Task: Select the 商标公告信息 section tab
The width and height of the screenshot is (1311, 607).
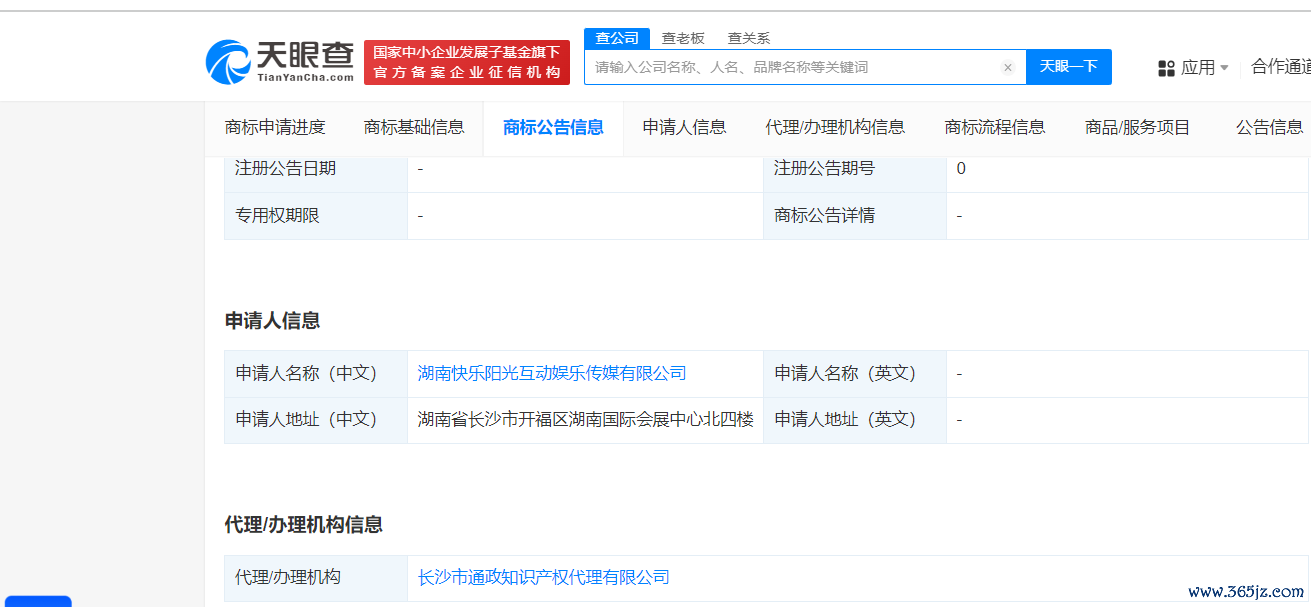Action: 553,127
